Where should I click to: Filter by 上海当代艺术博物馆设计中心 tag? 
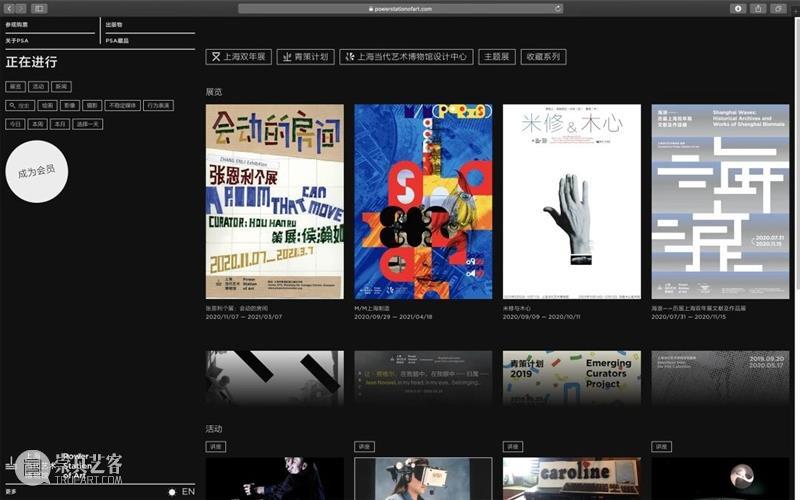pyautogui.click(x=406, y=57)
